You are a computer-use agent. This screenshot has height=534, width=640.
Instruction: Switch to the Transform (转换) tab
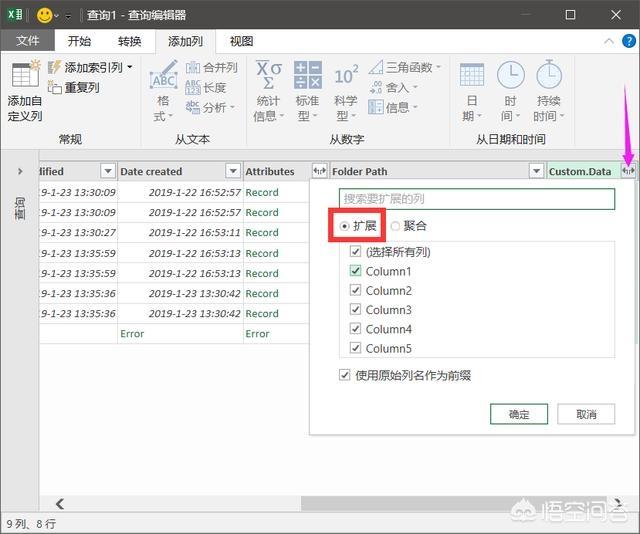[130, 41]
